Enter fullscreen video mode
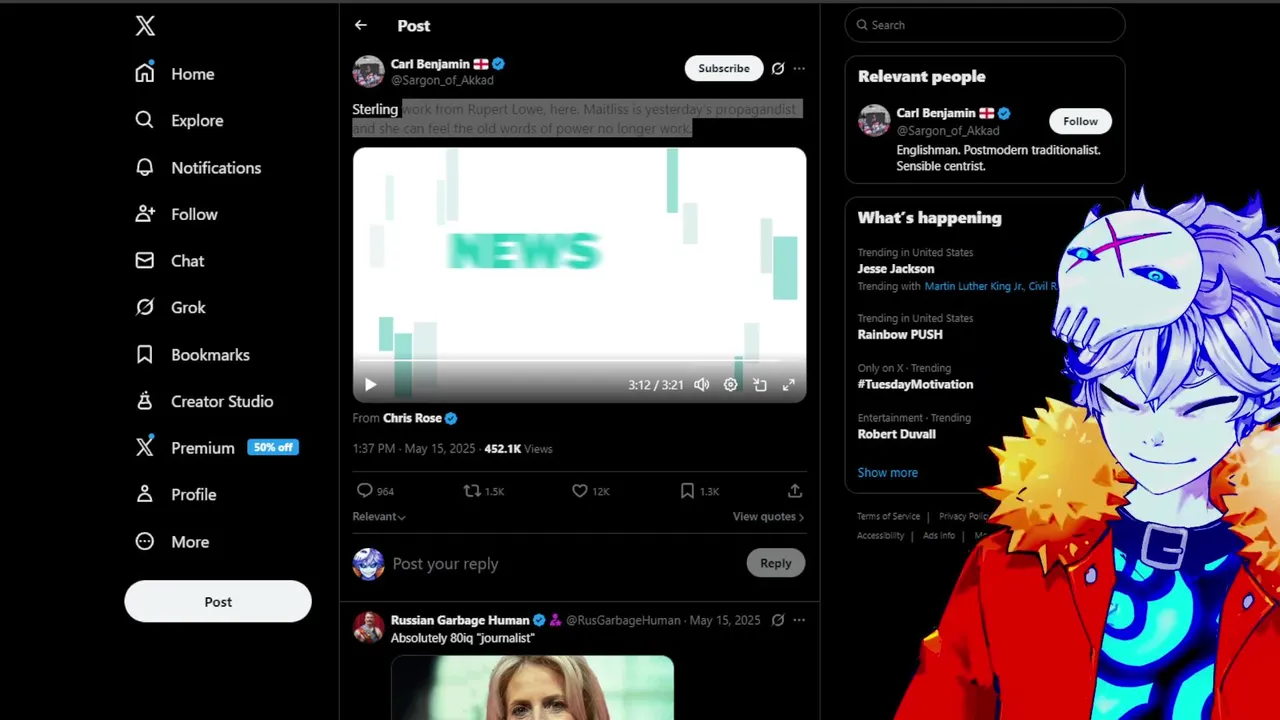 point(789,384)
